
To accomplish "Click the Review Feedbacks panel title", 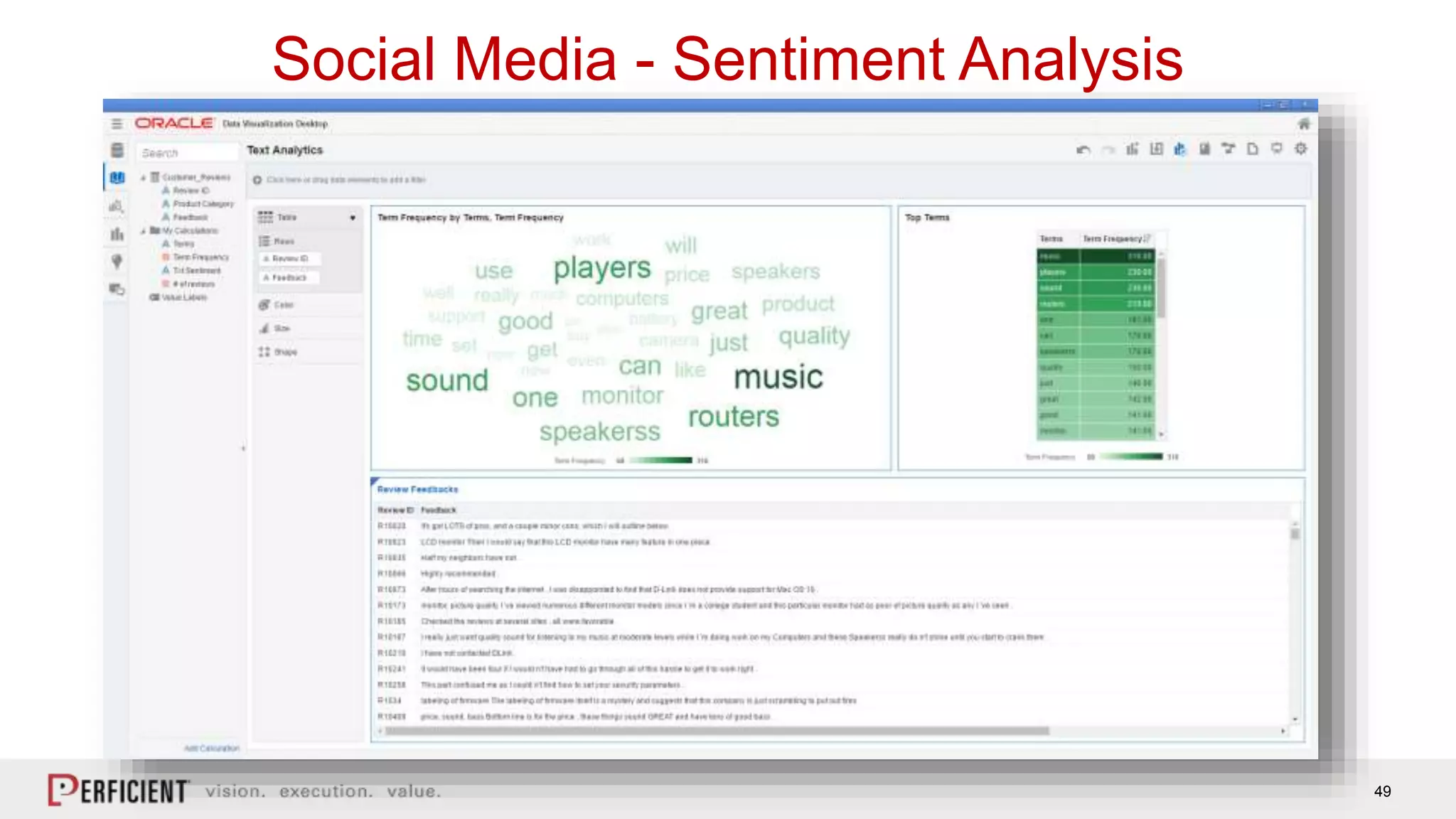I will pos(418,490).
